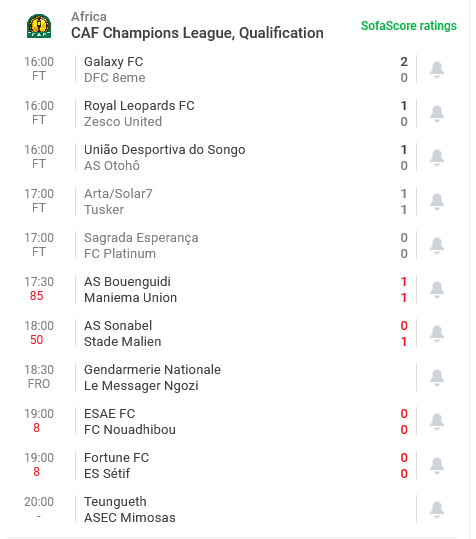Click bell for ESAE FC vs FC Nouadhibou
The width and height of the screenshot is (476, 539).
point(437,421)
